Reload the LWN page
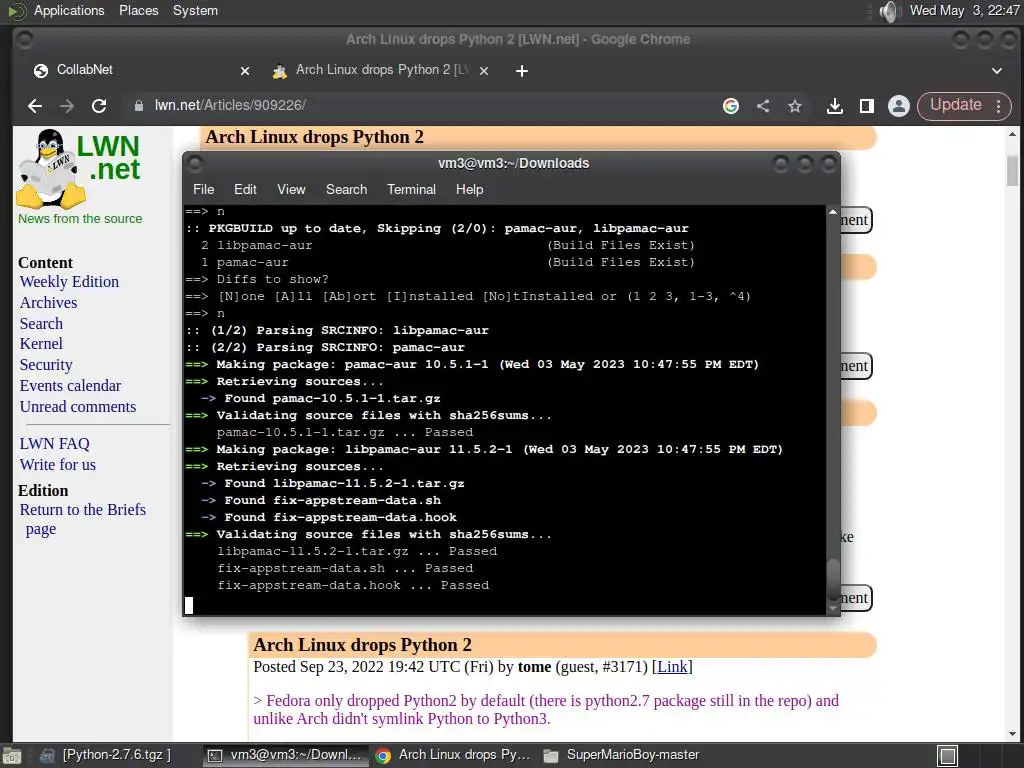 [99, 106]
